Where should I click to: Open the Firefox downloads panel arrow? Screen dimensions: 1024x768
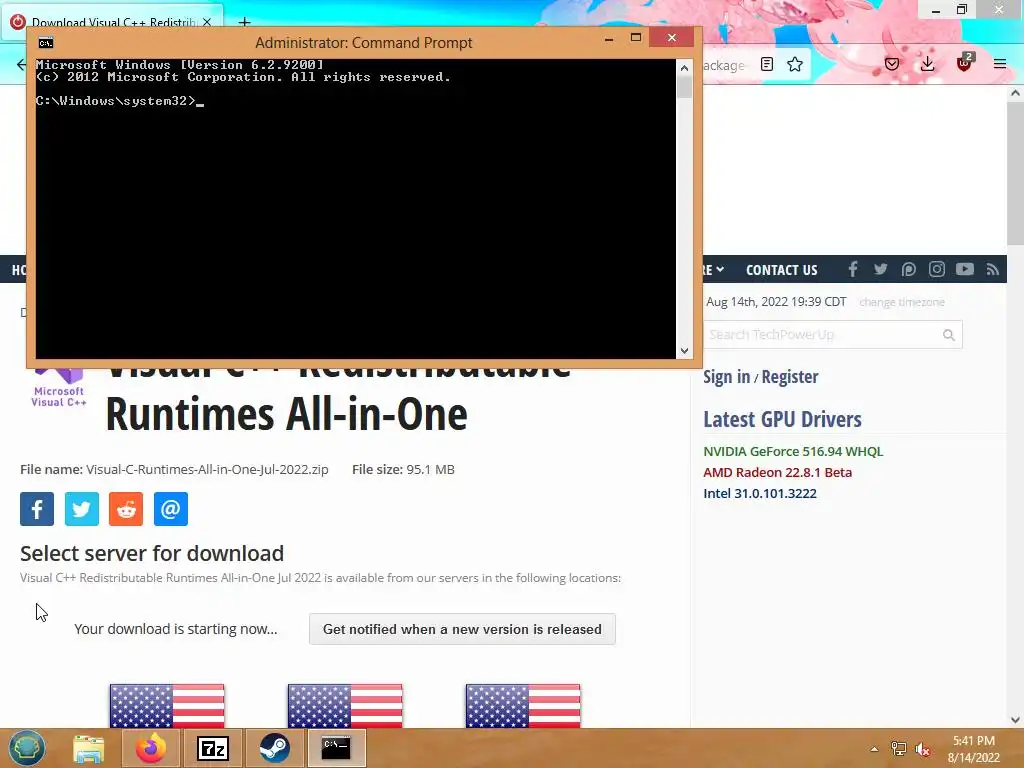pyautogui.click(x=927, y=64)
